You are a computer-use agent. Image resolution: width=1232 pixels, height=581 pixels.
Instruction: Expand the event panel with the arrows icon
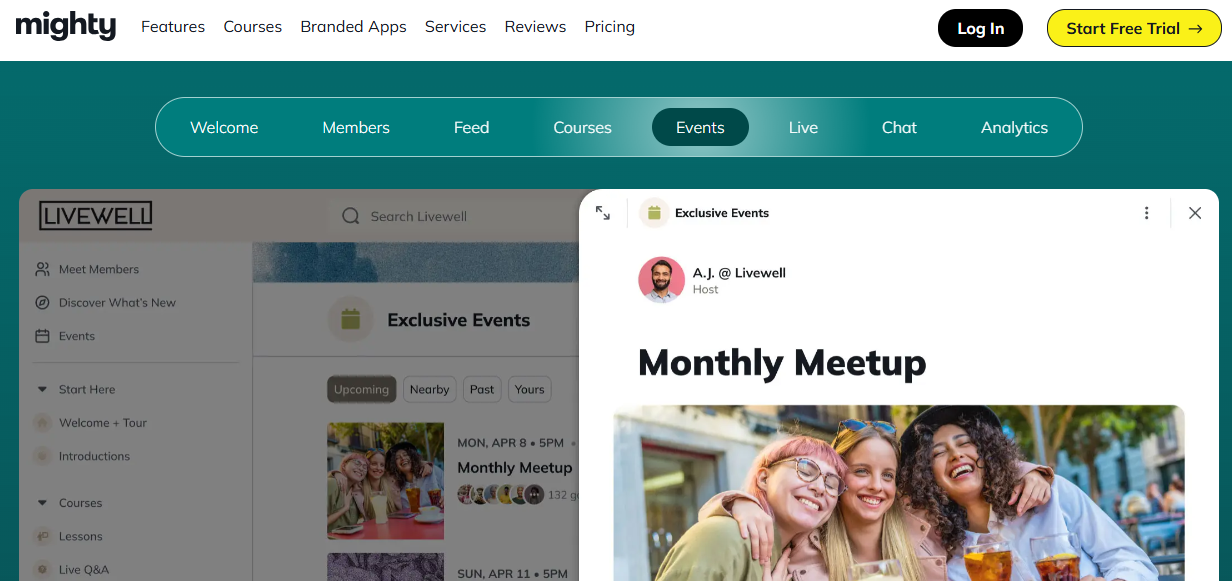click(603, 213)
